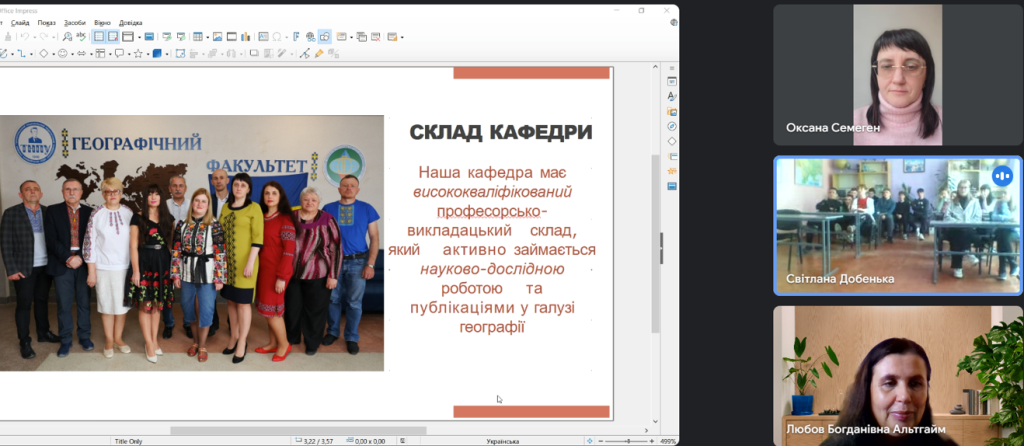Click the zoom out minus button

(x=600, y=441)
